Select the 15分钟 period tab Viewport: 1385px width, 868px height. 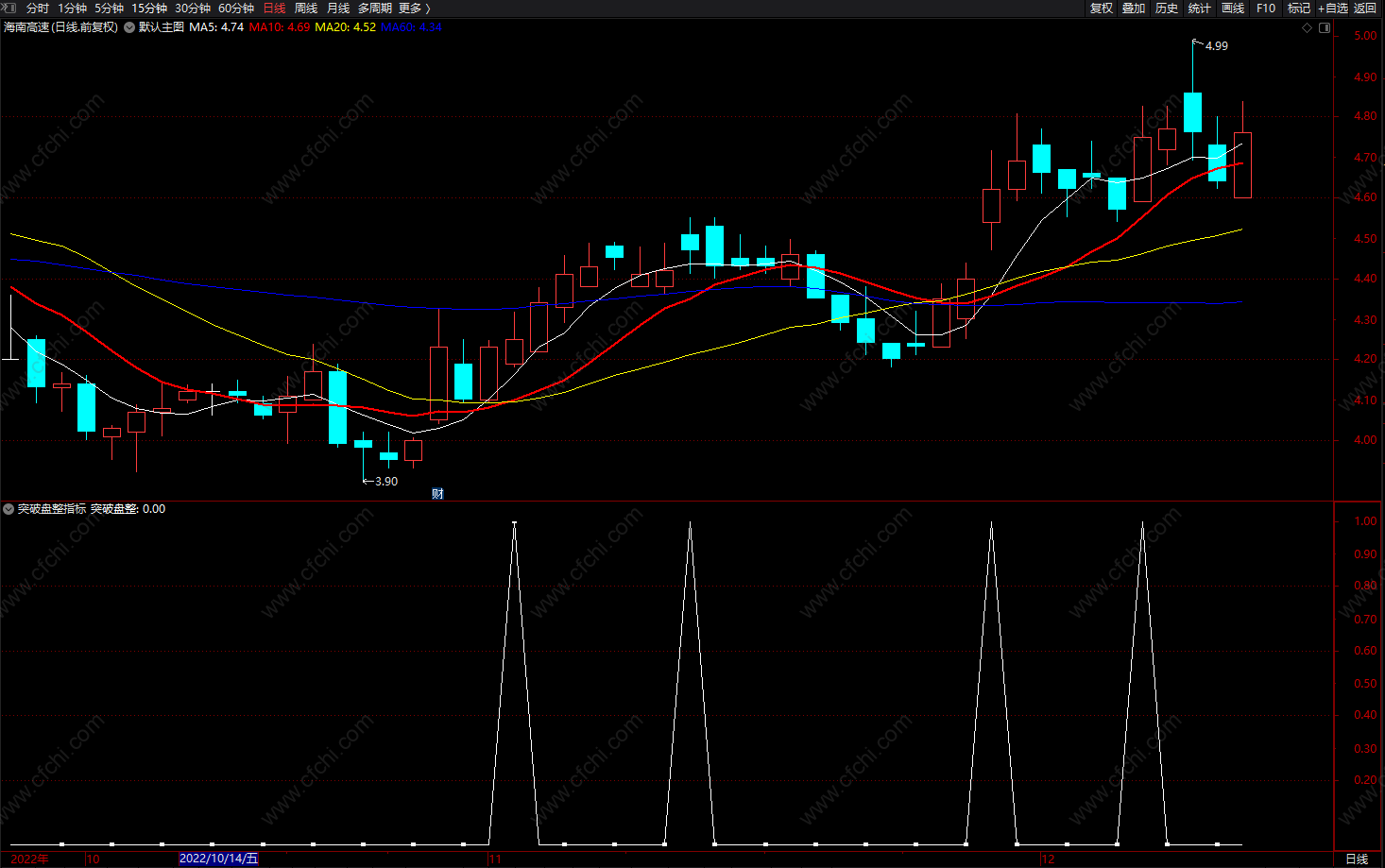point(149,8)
